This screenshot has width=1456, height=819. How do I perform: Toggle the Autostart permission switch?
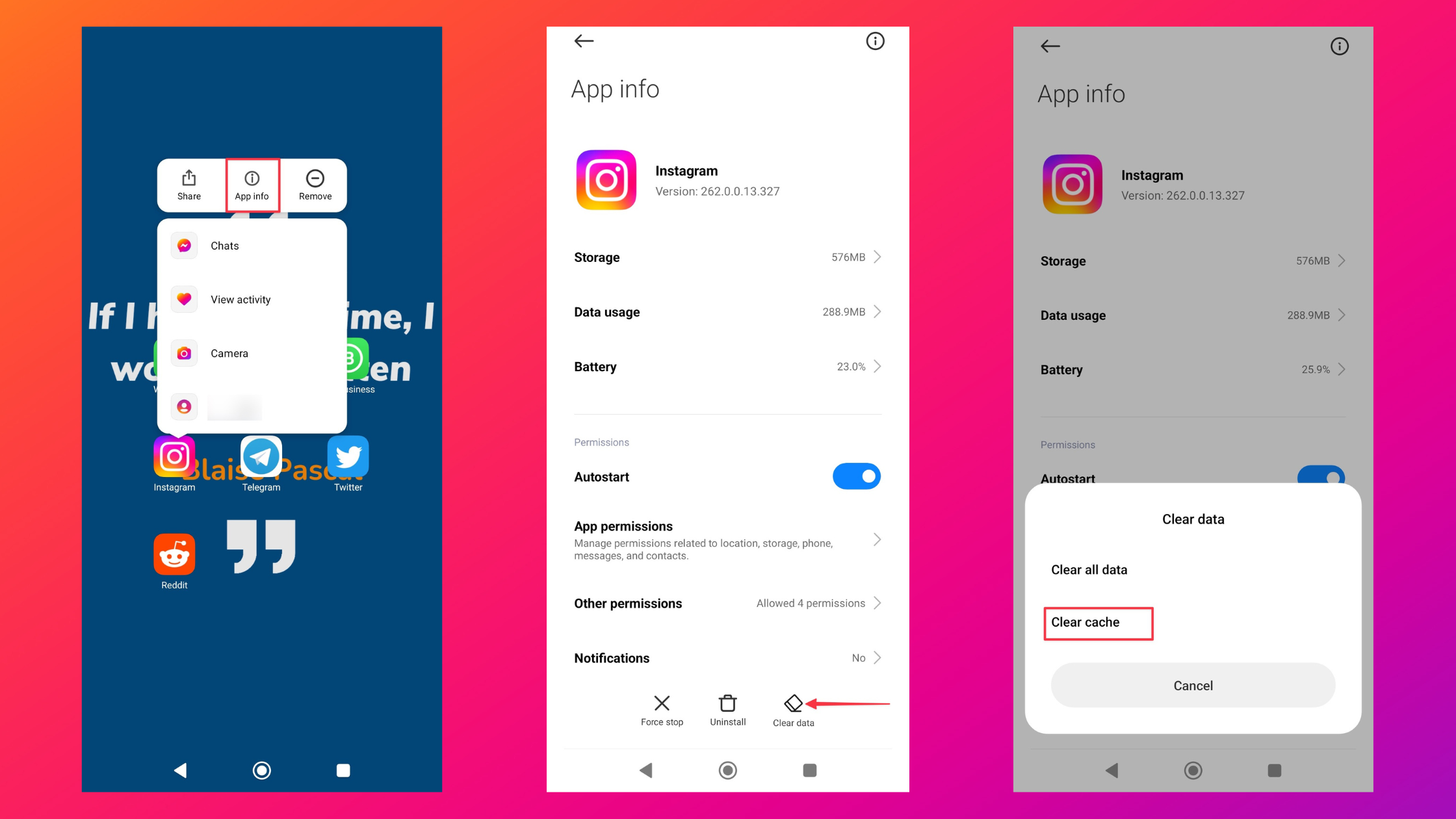pyautogui.click(x=857, y=476)
